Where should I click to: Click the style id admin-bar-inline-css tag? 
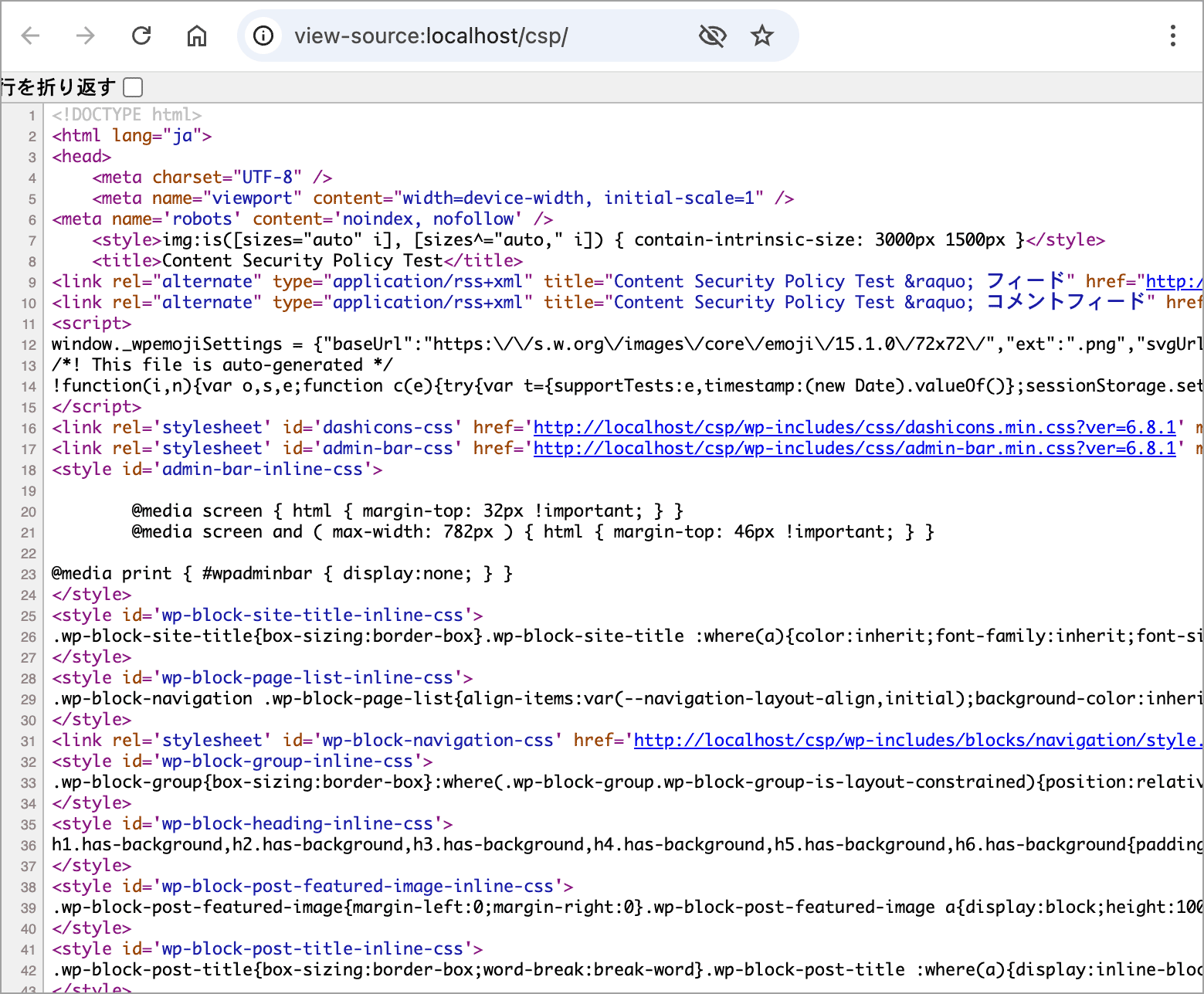217,470
